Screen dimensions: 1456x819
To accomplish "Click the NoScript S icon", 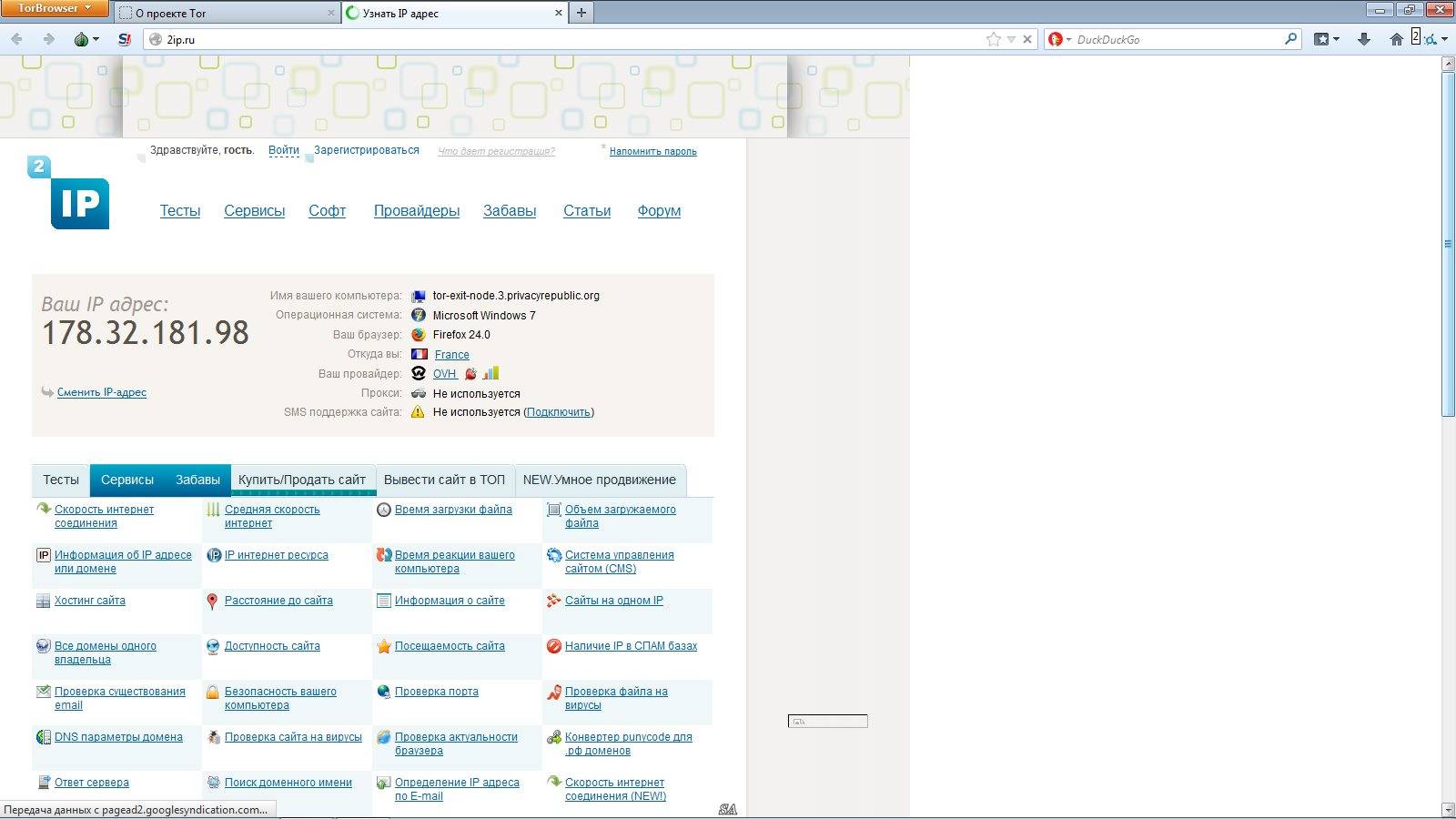I will click(125, 39).
